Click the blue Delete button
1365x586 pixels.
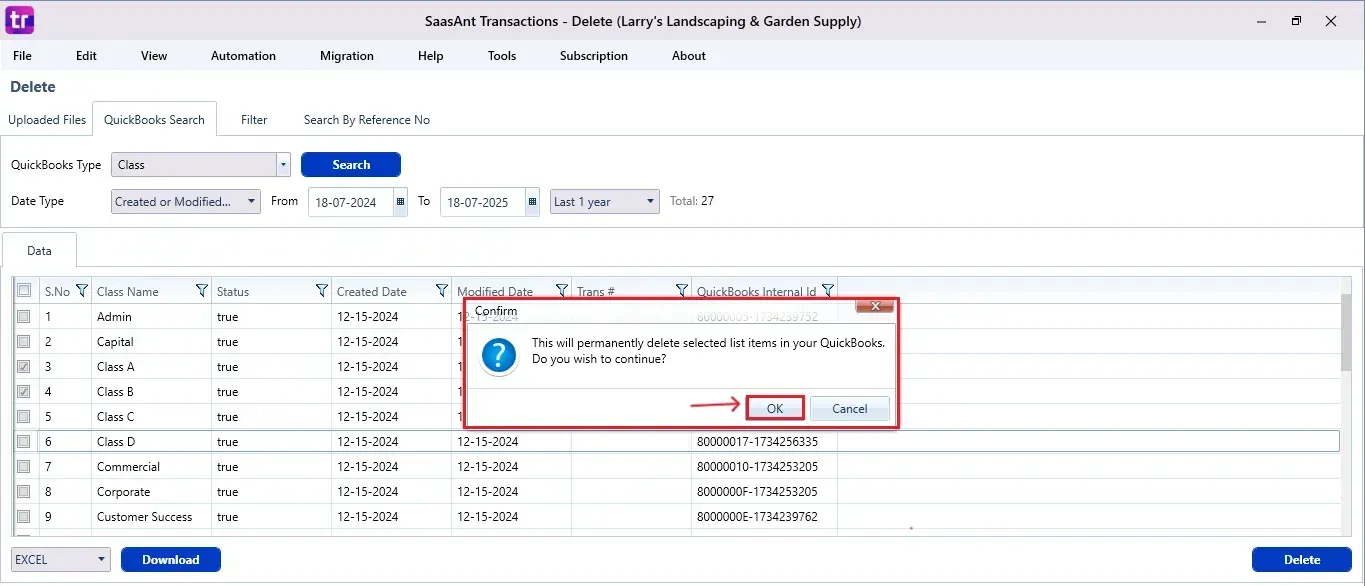[x=1302, y=560]
